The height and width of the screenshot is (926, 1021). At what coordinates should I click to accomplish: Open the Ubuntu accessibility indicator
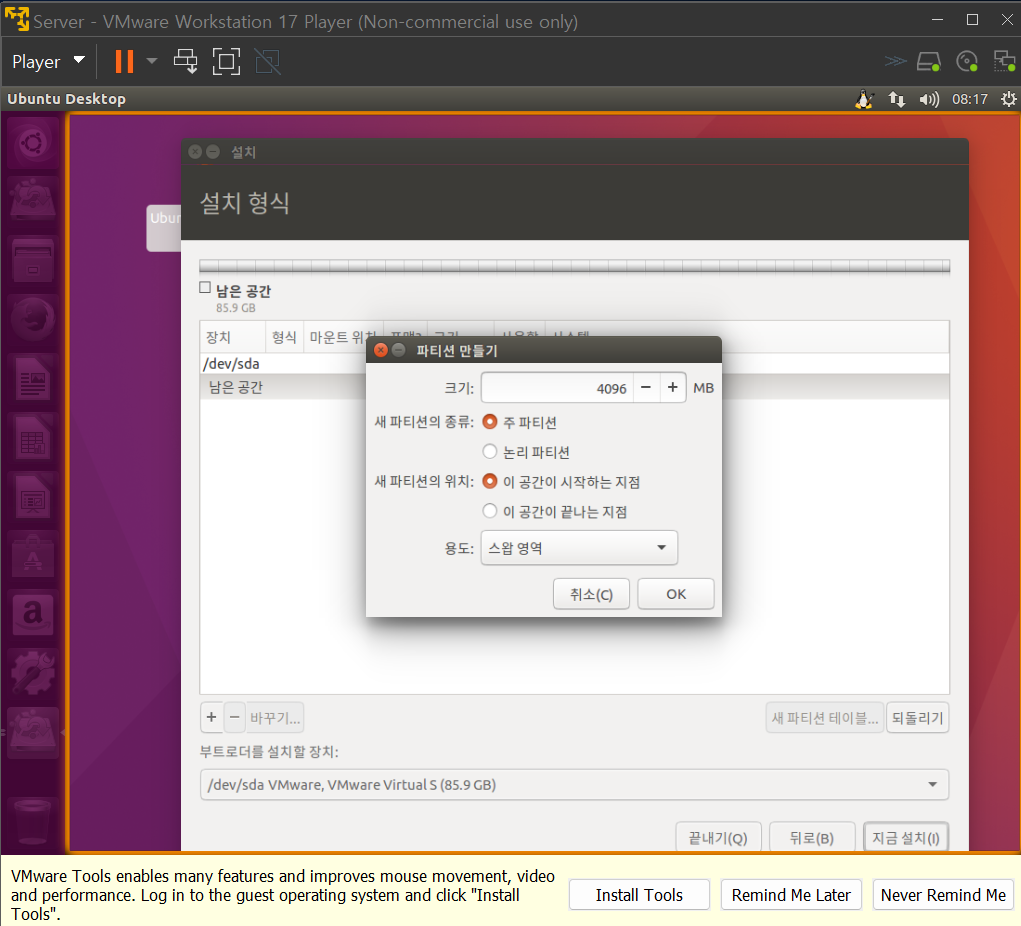pyautogui.click(x=864, y=99)
